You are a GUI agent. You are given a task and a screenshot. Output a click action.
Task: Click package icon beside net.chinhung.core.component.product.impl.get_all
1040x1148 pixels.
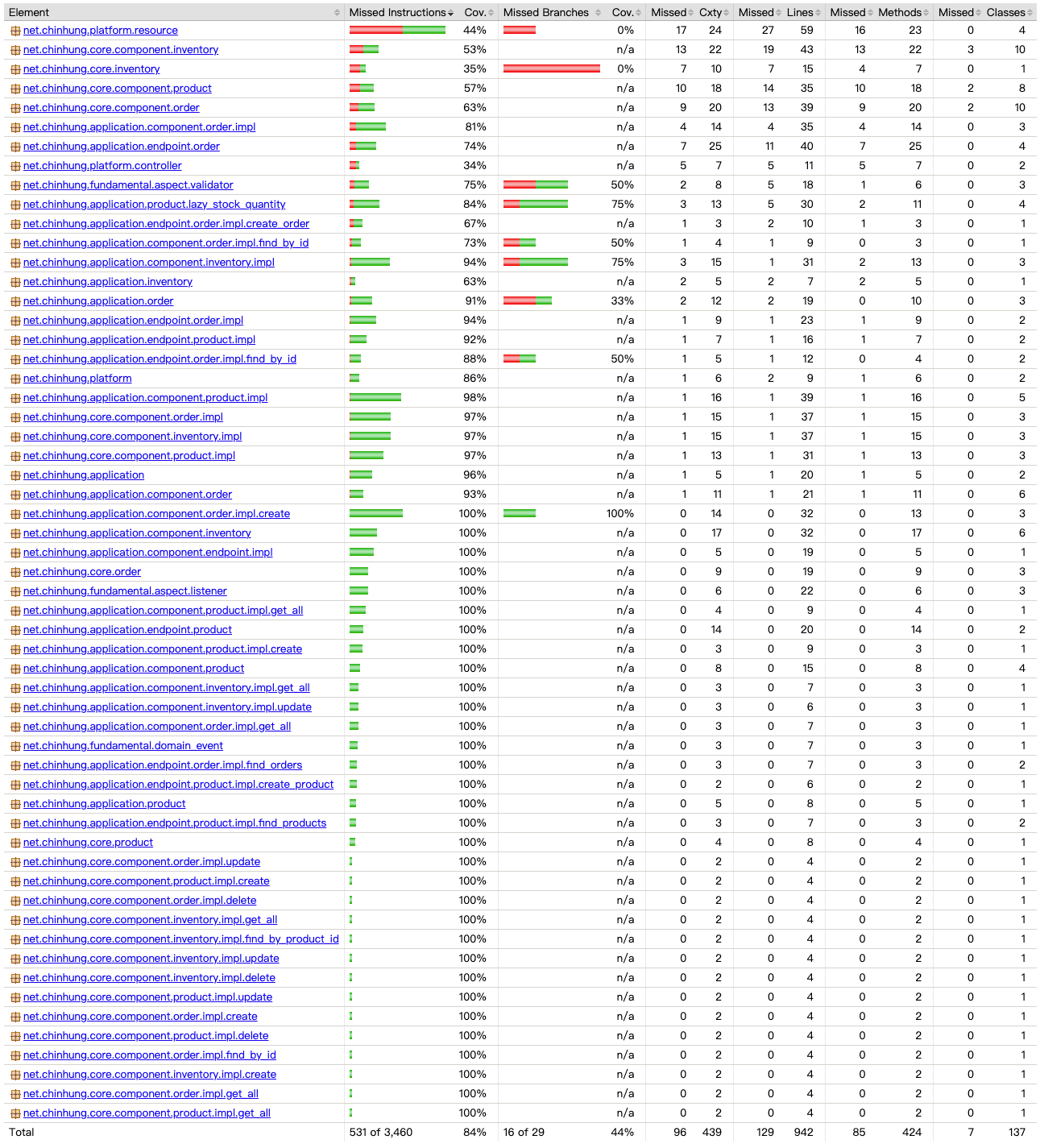(15, 1113)
